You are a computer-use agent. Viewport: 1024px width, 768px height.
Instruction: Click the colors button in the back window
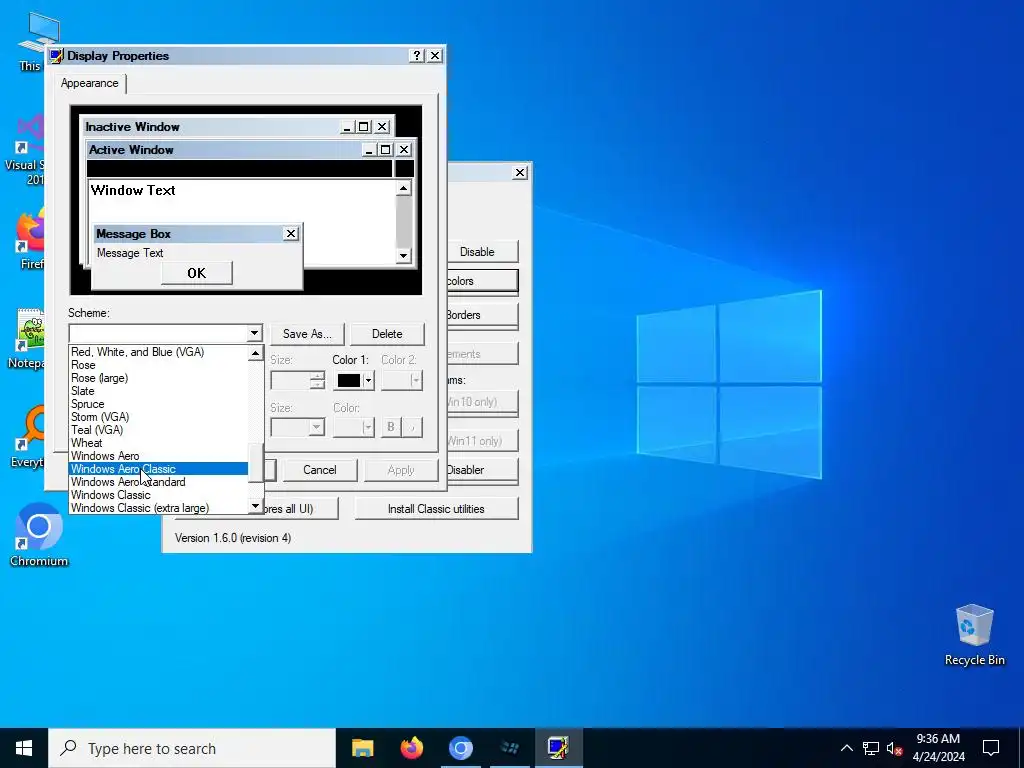[483, 281]
